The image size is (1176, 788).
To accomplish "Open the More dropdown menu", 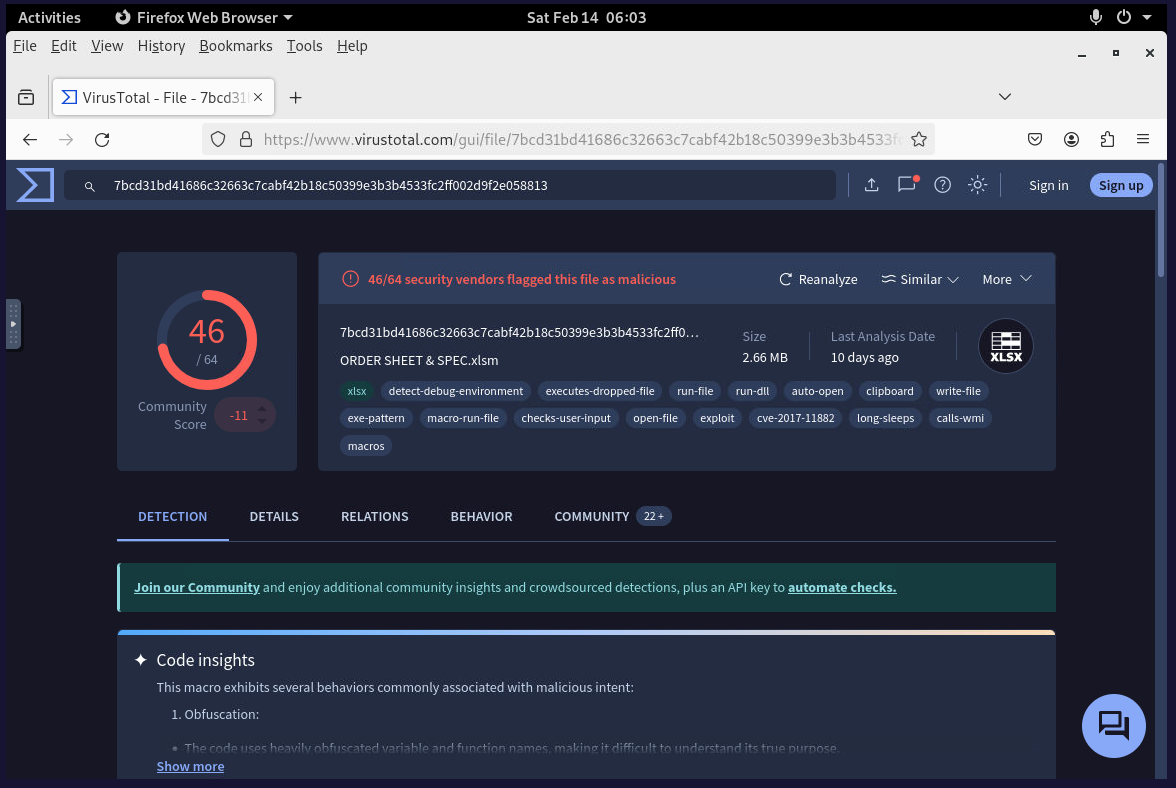I will (x=1006, y=279).
